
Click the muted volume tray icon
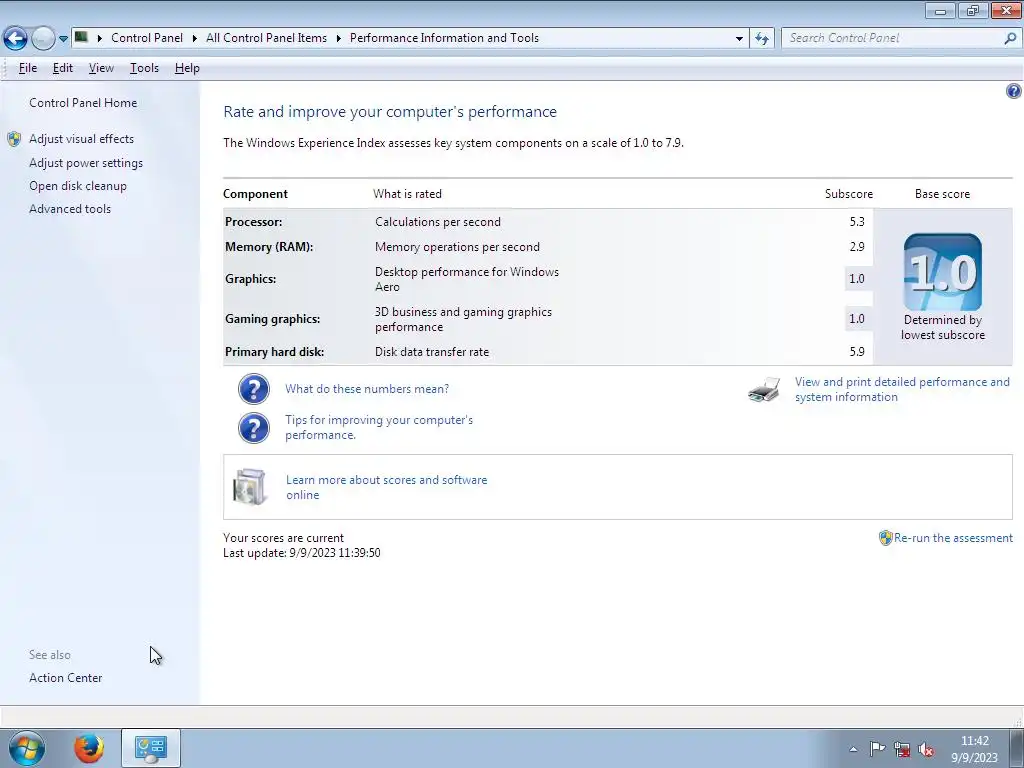tap(925, 750)
